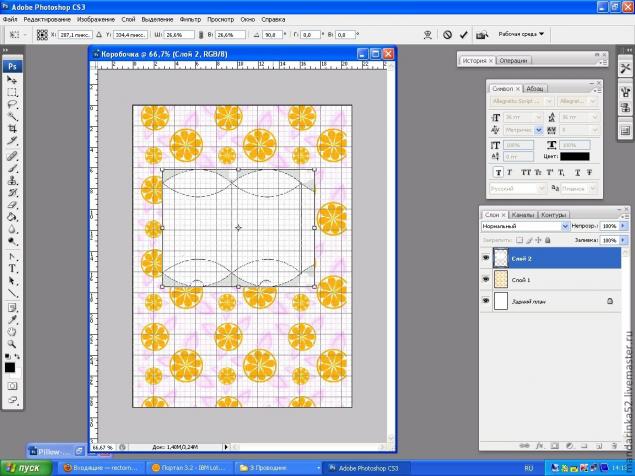Select the Type tool
Viewport: 635px width, 476px height.
point(12,269)
